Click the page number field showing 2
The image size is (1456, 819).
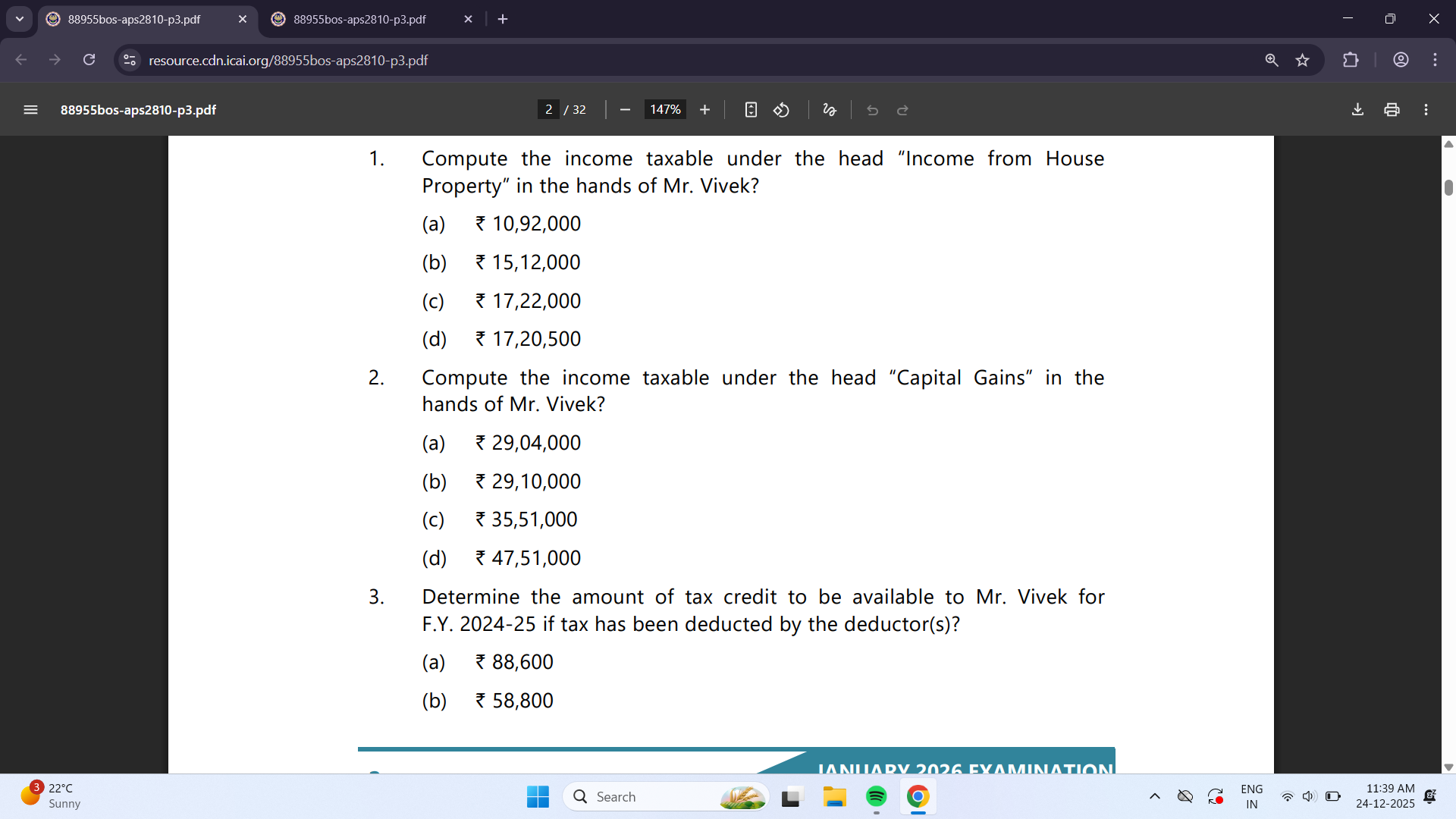click(x=548, y=110)
